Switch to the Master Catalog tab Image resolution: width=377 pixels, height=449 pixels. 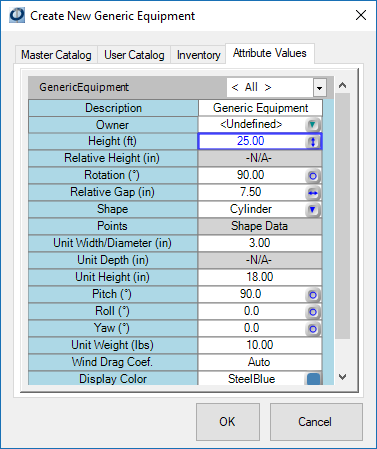(56, 55)
